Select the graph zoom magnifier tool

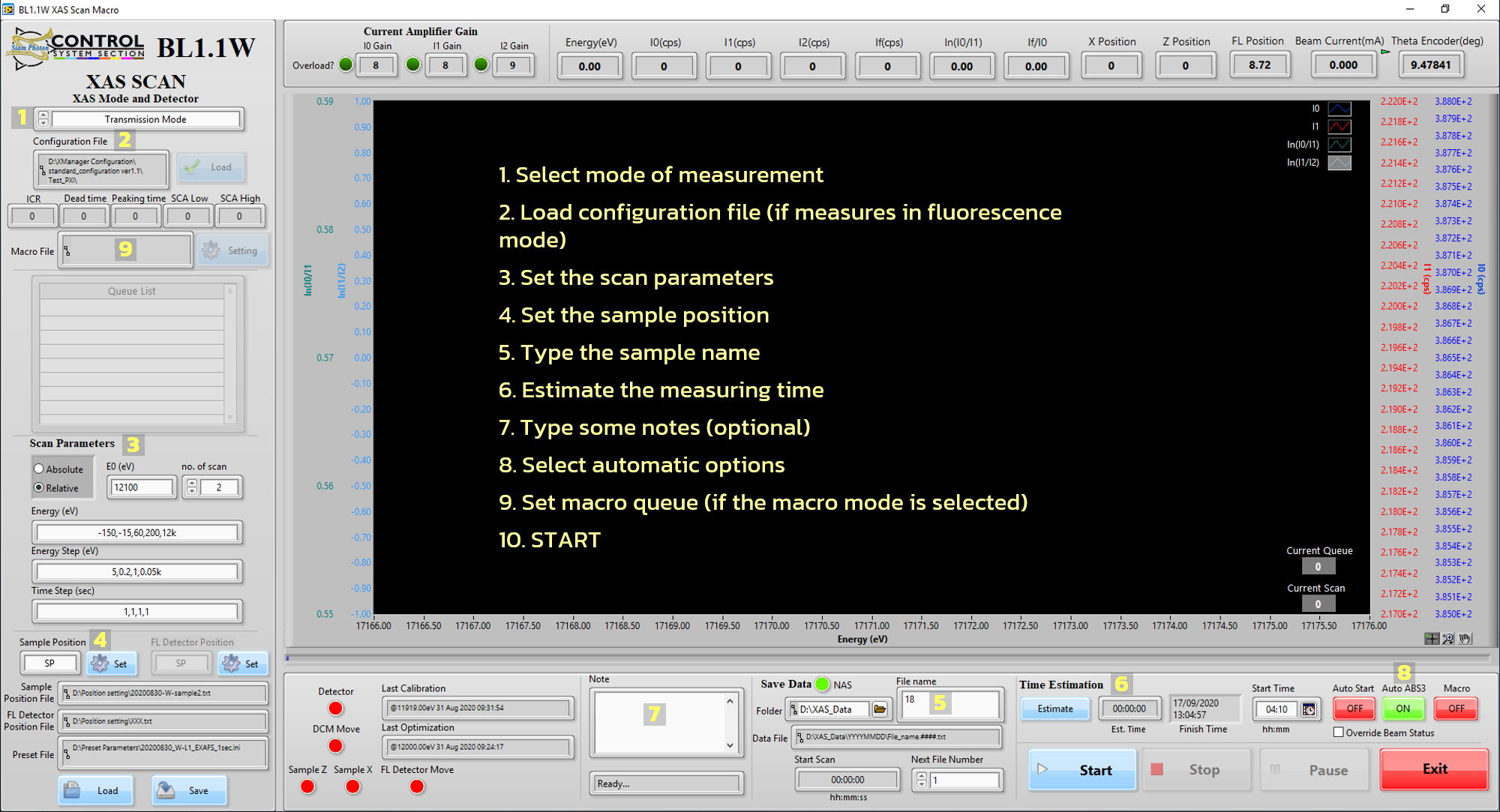[1448, 639]
